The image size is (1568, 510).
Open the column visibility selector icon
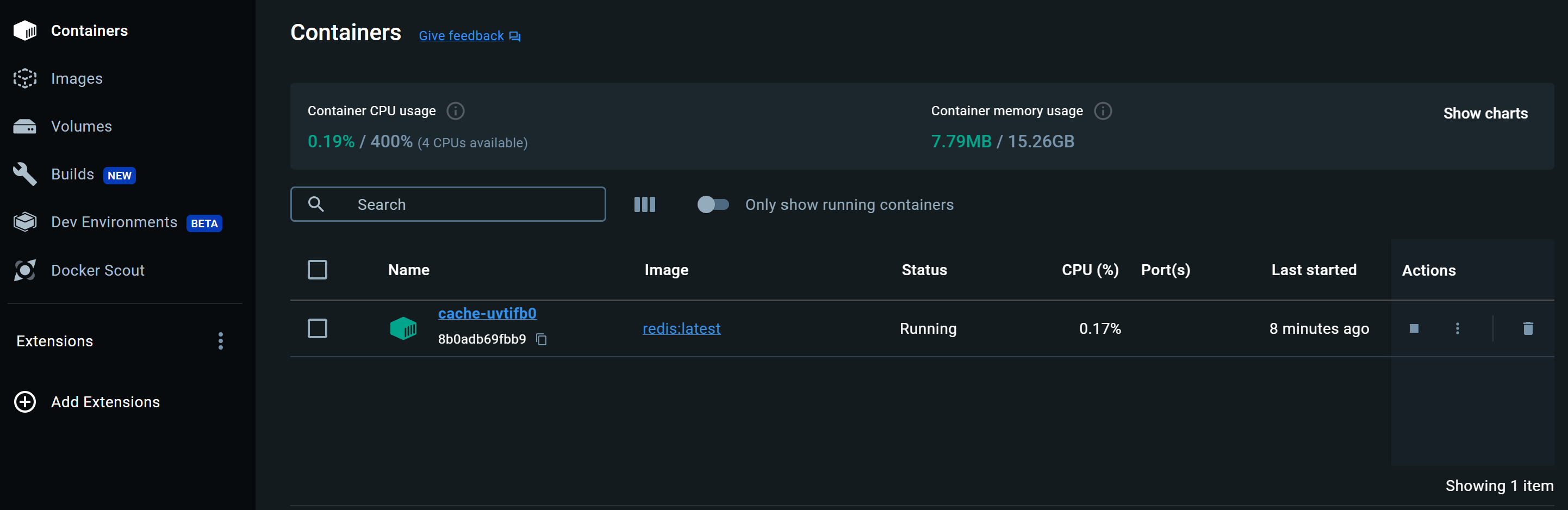click(x=645, y=204)
